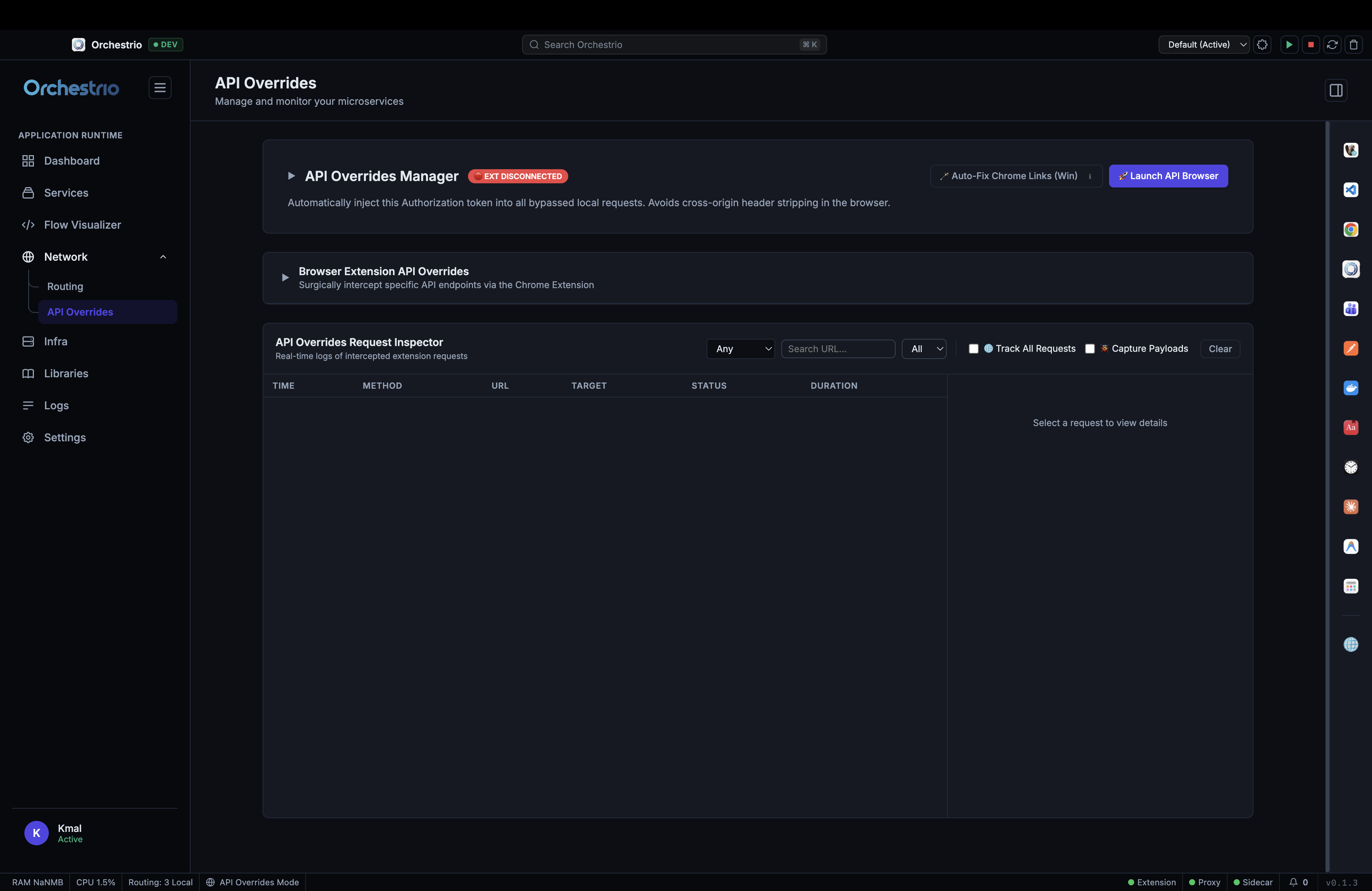
Task: Click the URL column header
Action: [x=500, y=386]
